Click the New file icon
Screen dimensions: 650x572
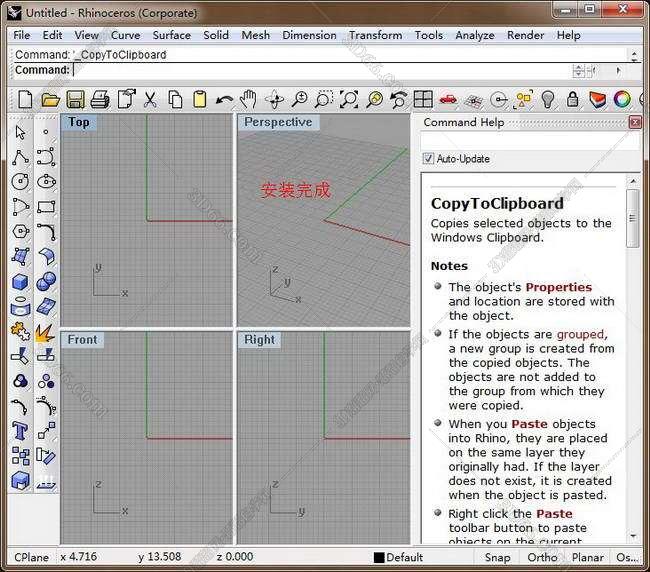[25, 99]
